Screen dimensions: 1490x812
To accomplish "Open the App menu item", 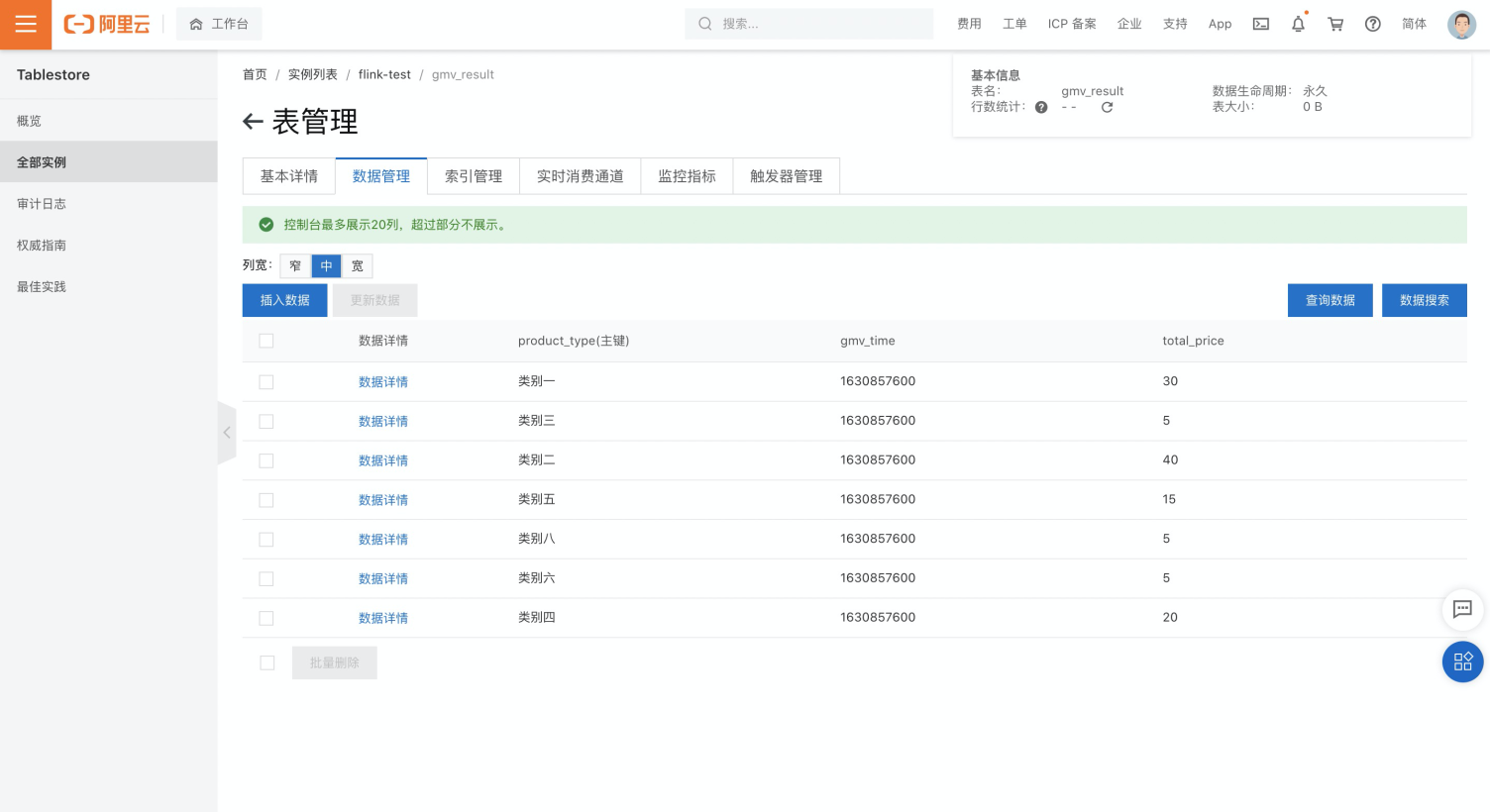I will pos(1220,24).
